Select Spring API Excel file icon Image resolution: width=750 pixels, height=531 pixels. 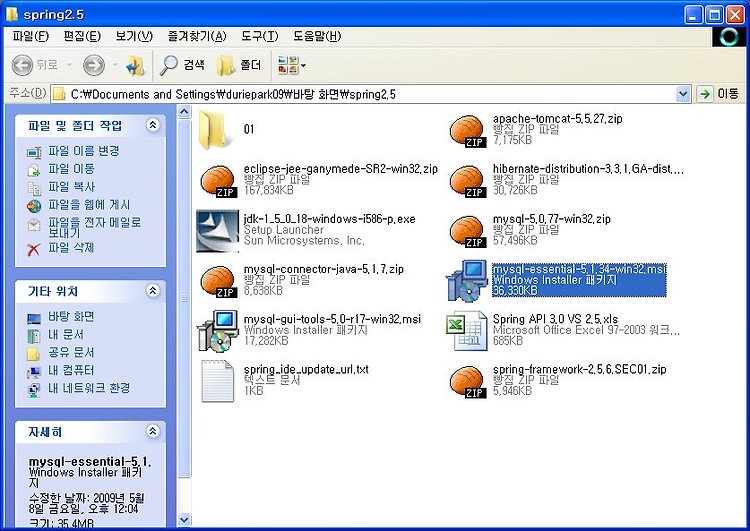point(467,331)
